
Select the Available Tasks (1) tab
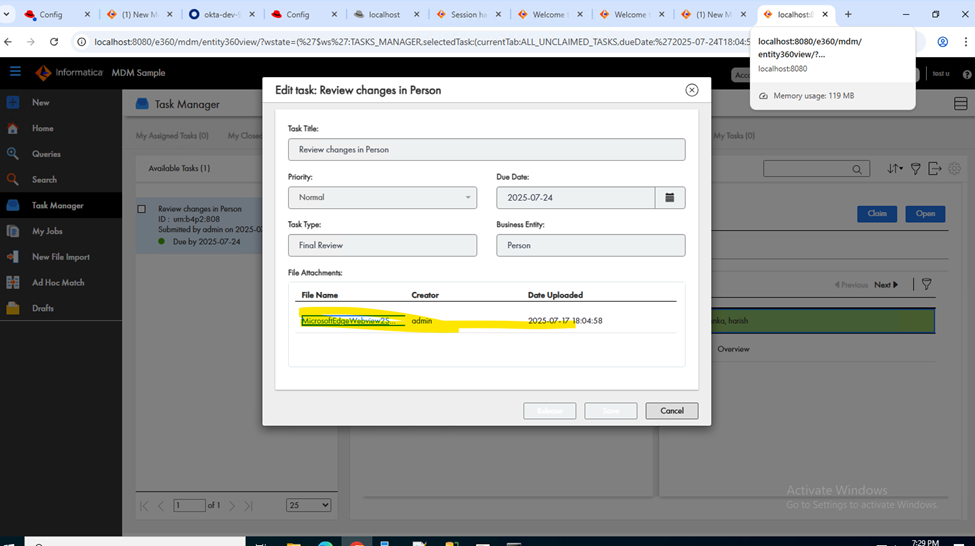[x=179, y=168]
